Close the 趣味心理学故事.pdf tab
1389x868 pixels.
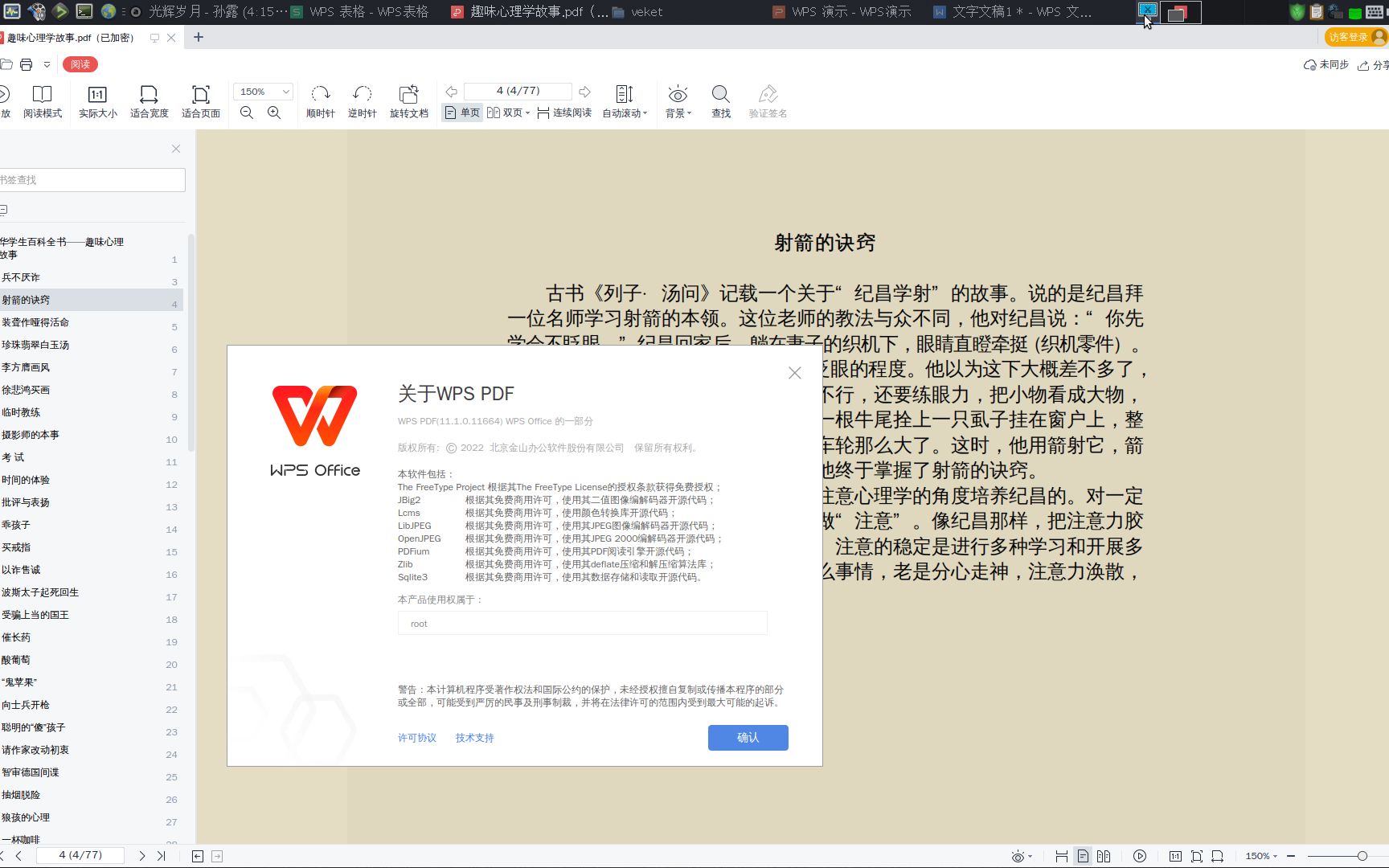171,38
